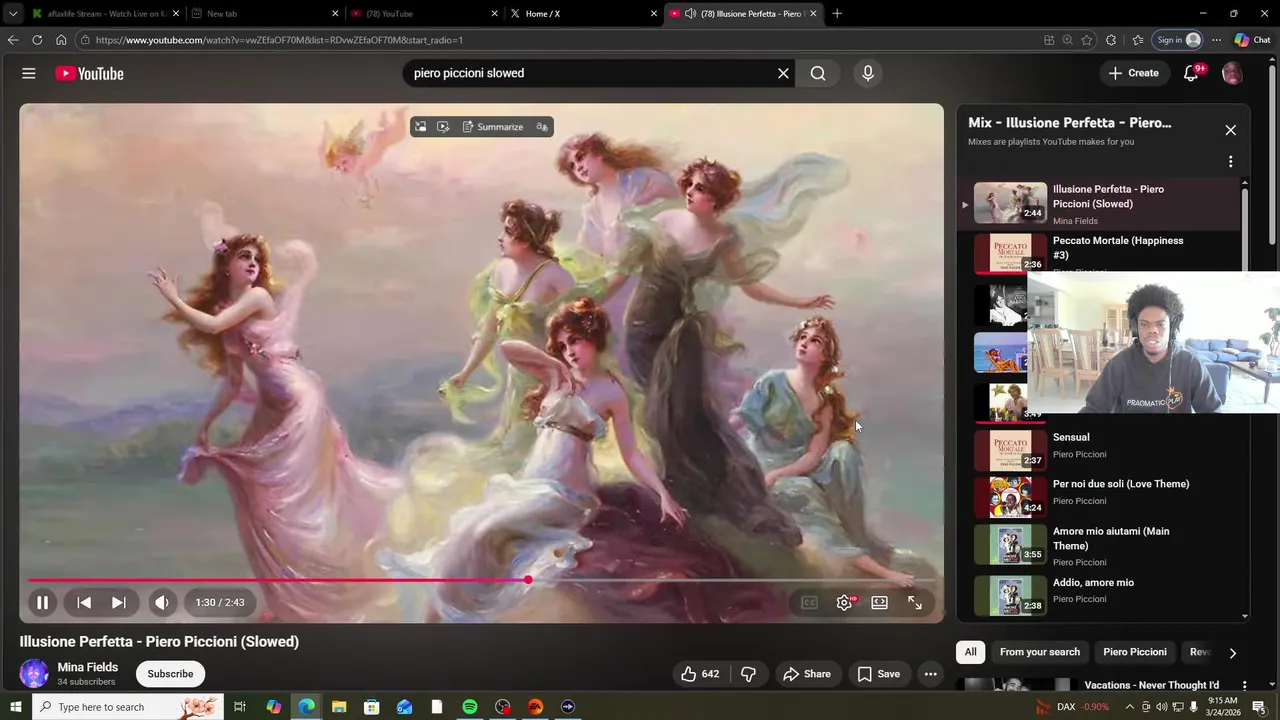The width and height of the screenshot is (1280, 720).
Task: Click Sign in in the browser toolbar
Action: pyautogui.click(x=1177, y=40)
